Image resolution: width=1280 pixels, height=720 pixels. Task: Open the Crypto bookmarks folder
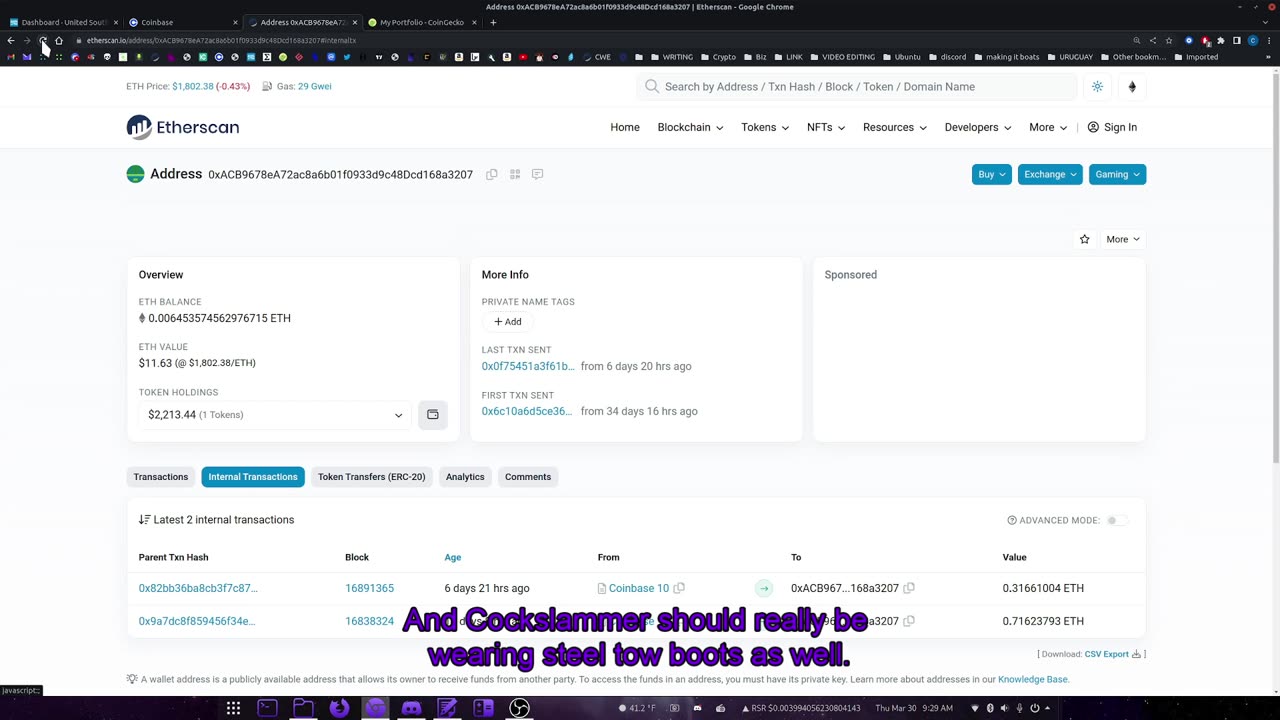pos(717,57)
